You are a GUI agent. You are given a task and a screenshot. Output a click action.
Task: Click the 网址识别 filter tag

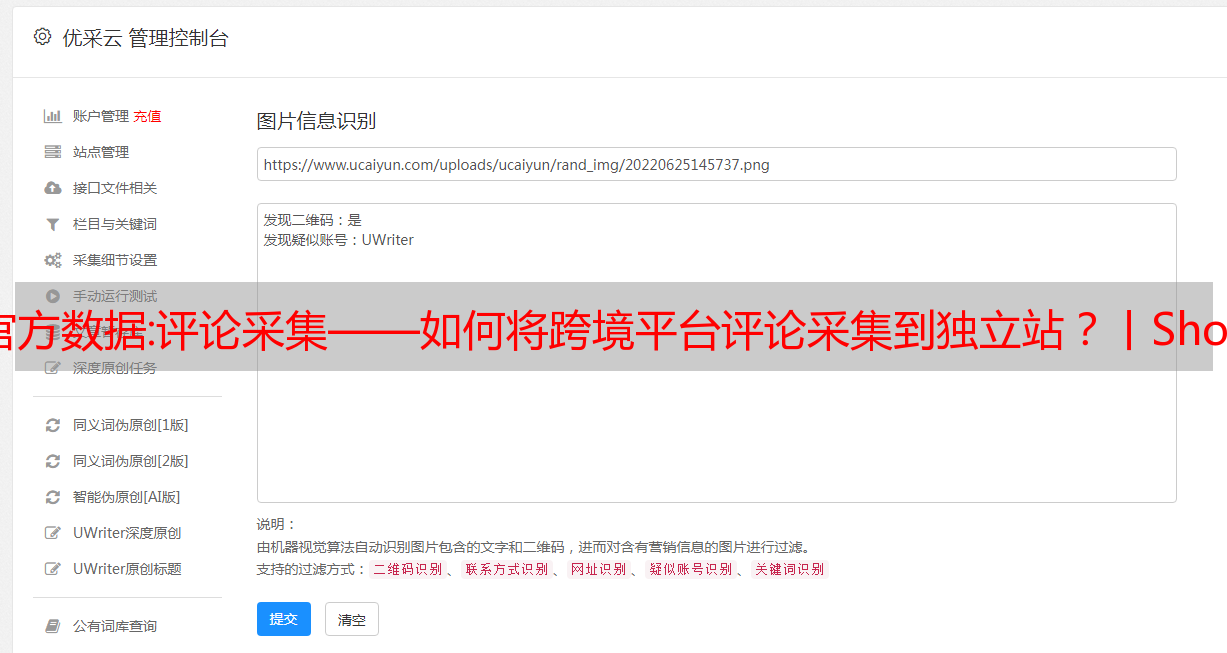point(598,569)
